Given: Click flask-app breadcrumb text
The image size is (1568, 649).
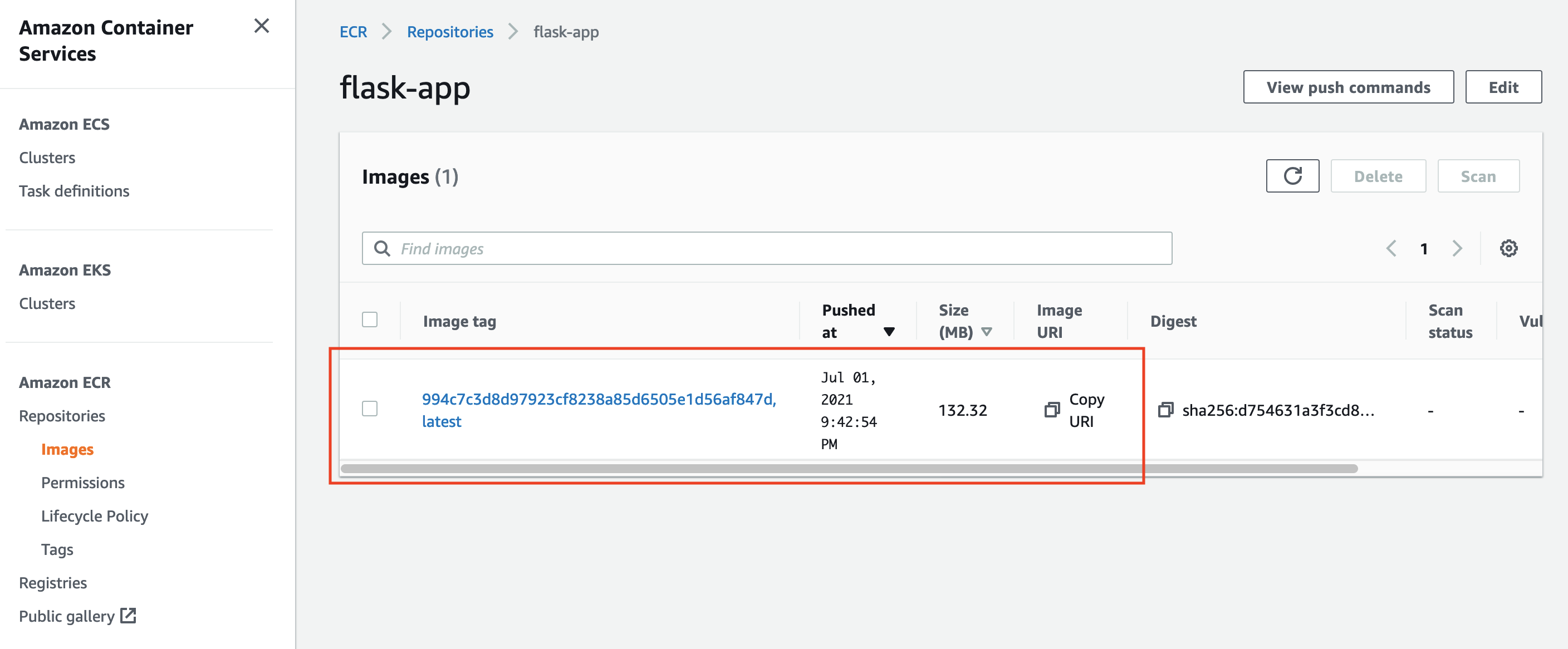Looking at the screenshot, I should click(x=566, y=32).
